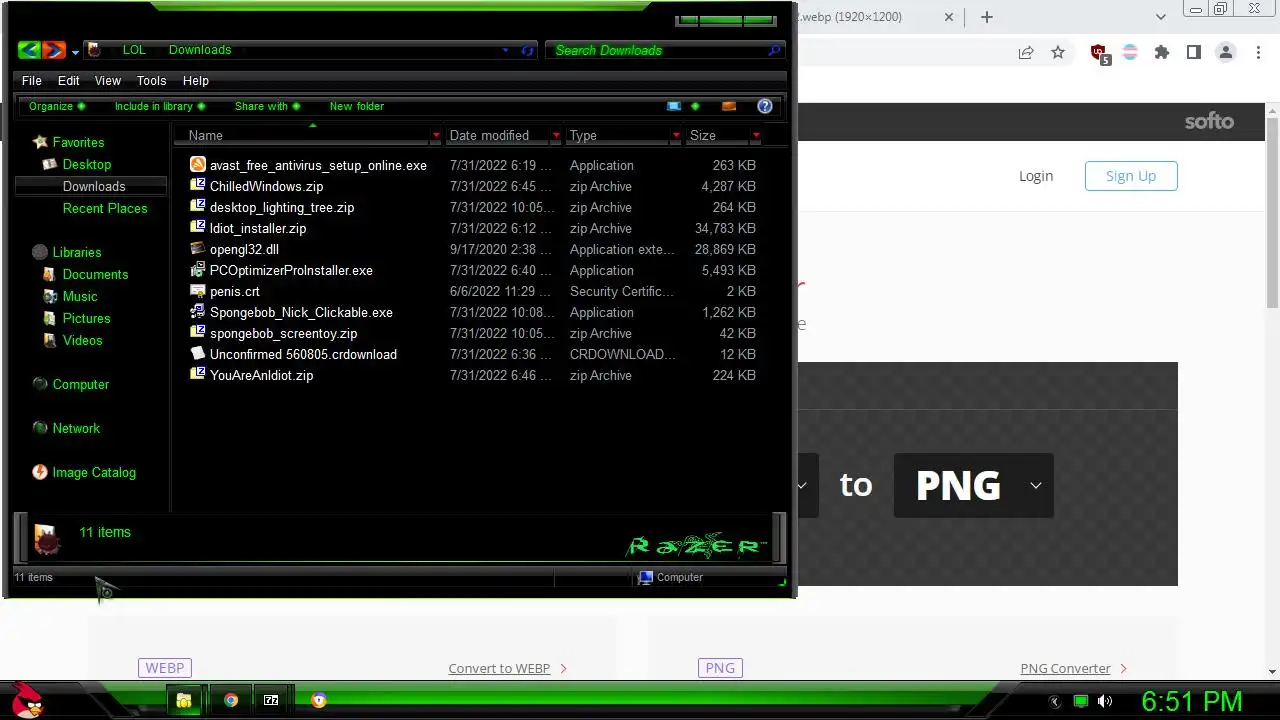Share this page from the Chrome address bar
The image size is (1280, 720).
[x=1026, y=53]
